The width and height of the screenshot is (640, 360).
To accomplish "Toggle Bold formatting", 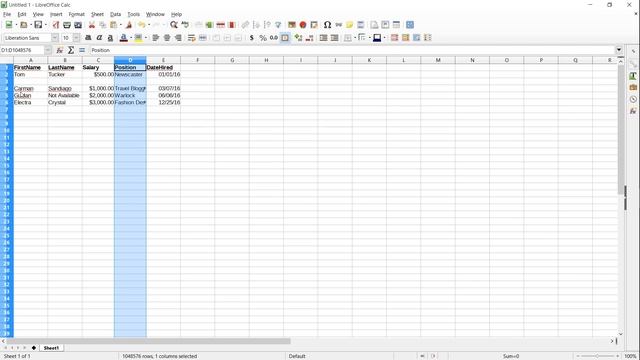I will click(x=88, y=38).
